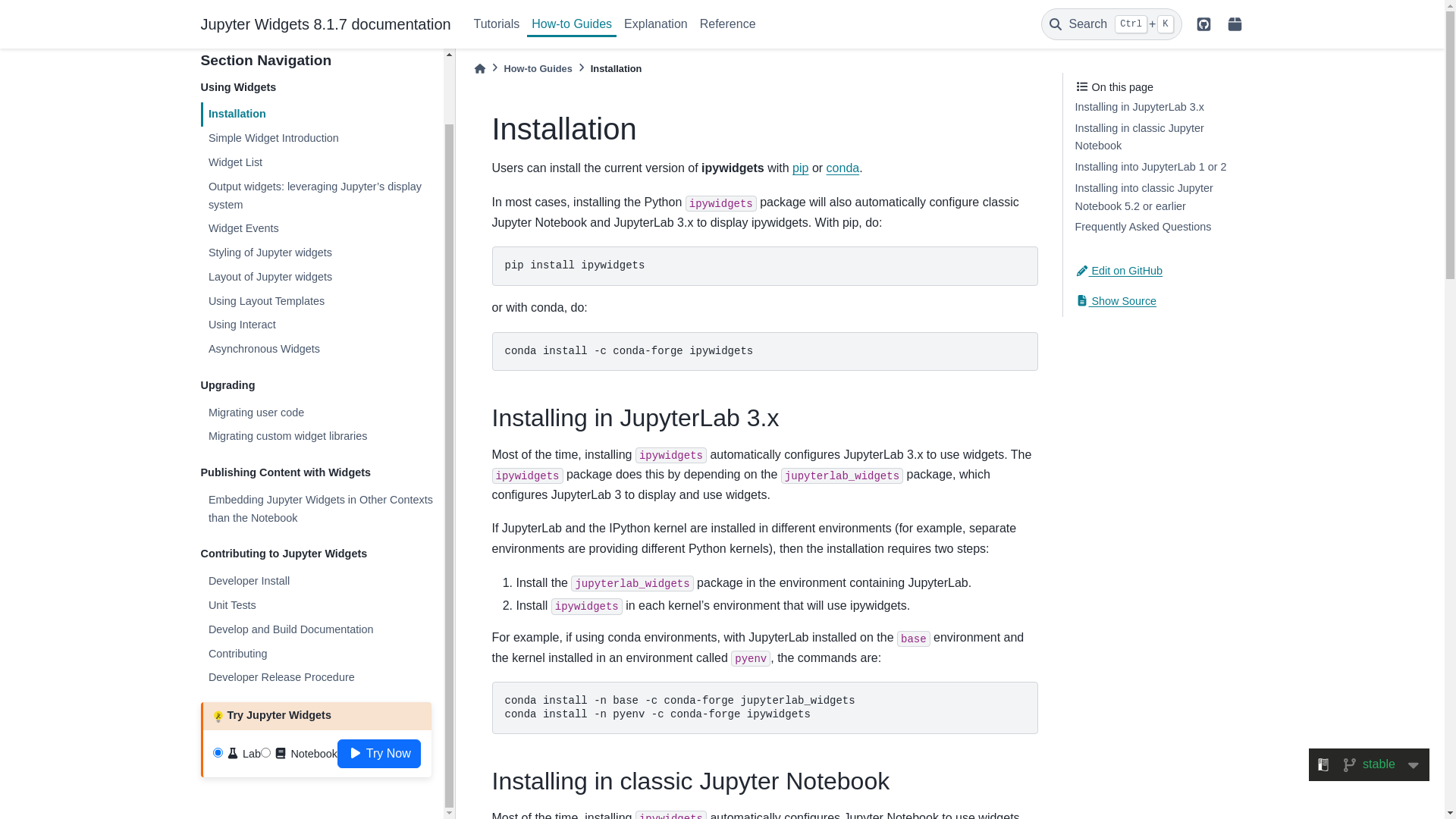Open Developer Release Procedure page
This screenshot has width=1456, height=819.
coord(281,678)
